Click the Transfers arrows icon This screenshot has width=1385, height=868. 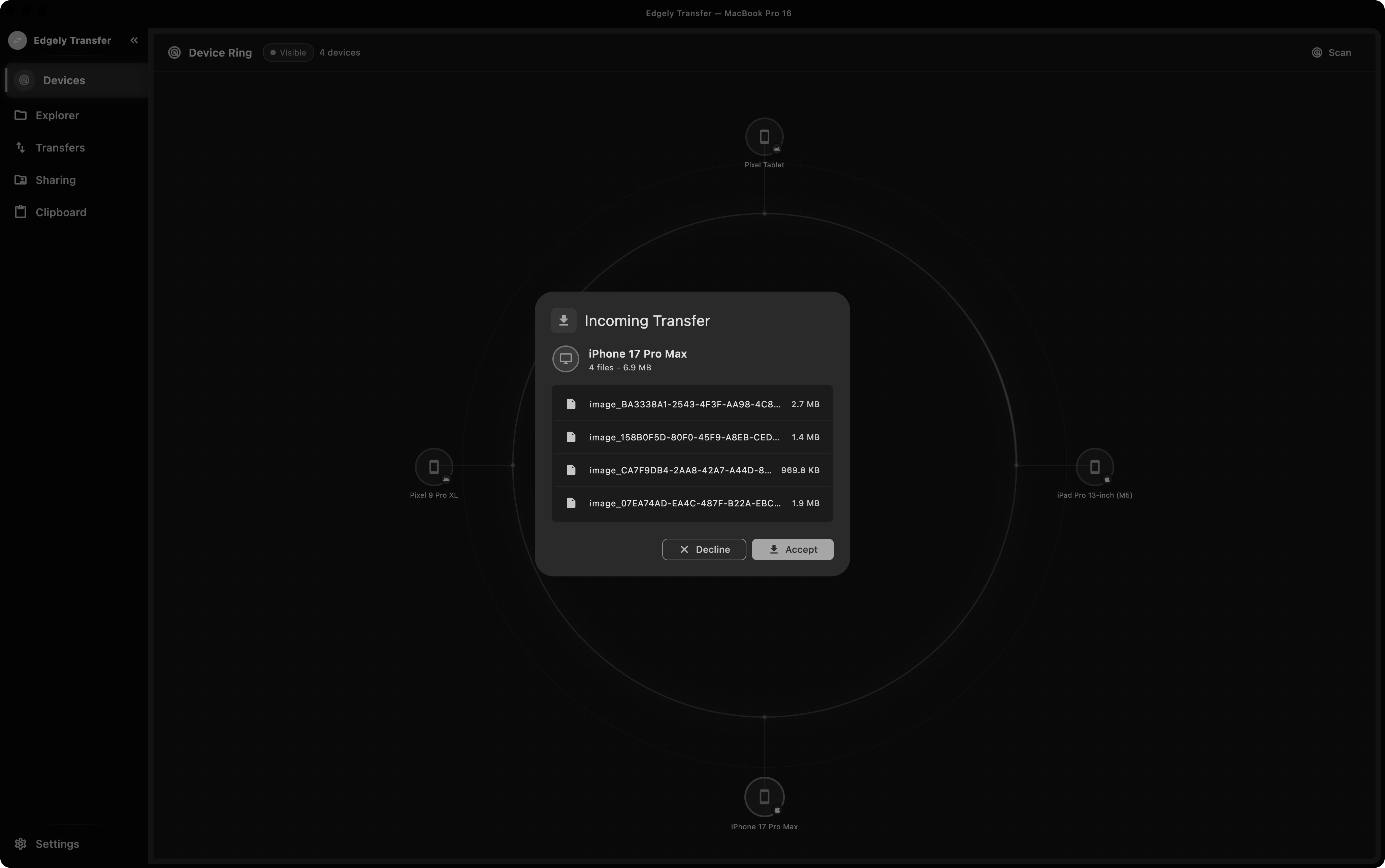(x=21, y=147)
